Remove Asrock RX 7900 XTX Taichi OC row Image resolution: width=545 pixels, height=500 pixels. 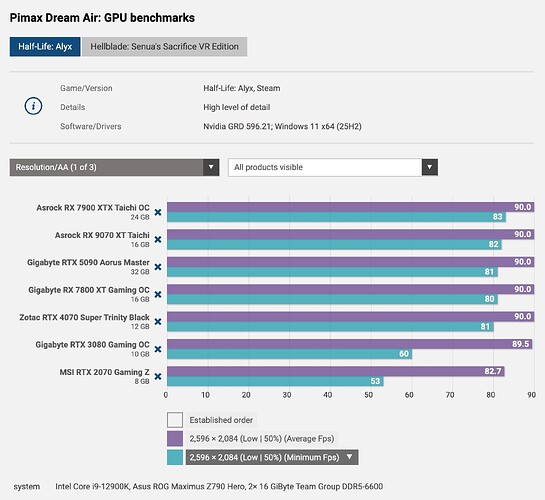click(158, 212)
